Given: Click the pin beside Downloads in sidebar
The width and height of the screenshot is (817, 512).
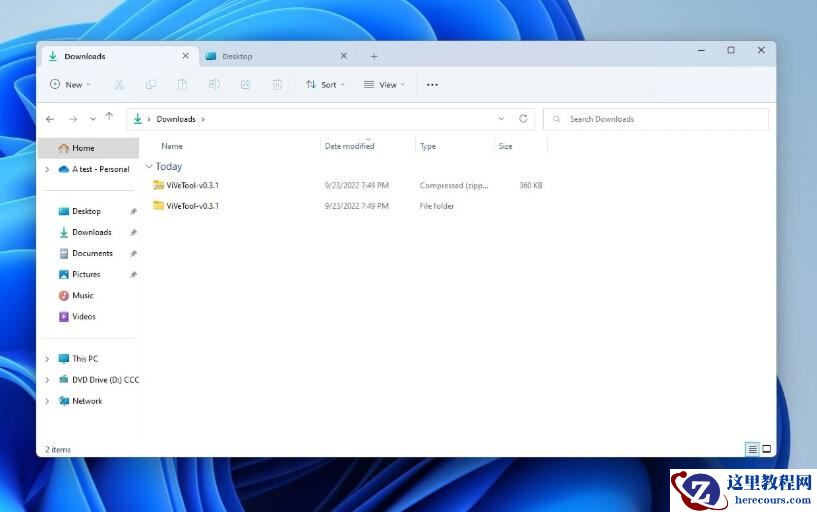Looking at the screenshot, I should coord(133,232).
